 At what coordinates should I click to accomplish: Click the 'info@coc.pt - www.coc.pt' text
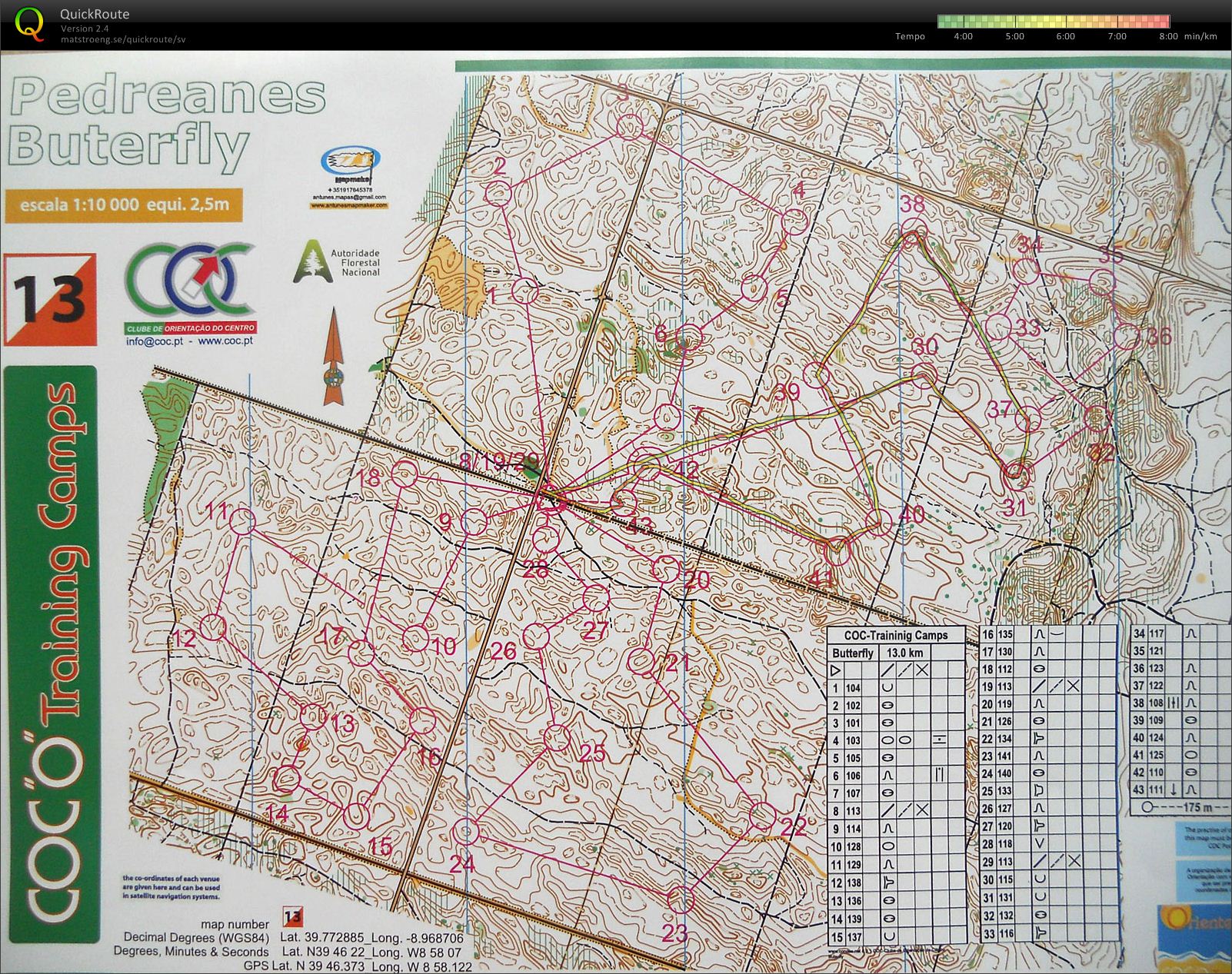pyautogui.click(x=191, y=342)
